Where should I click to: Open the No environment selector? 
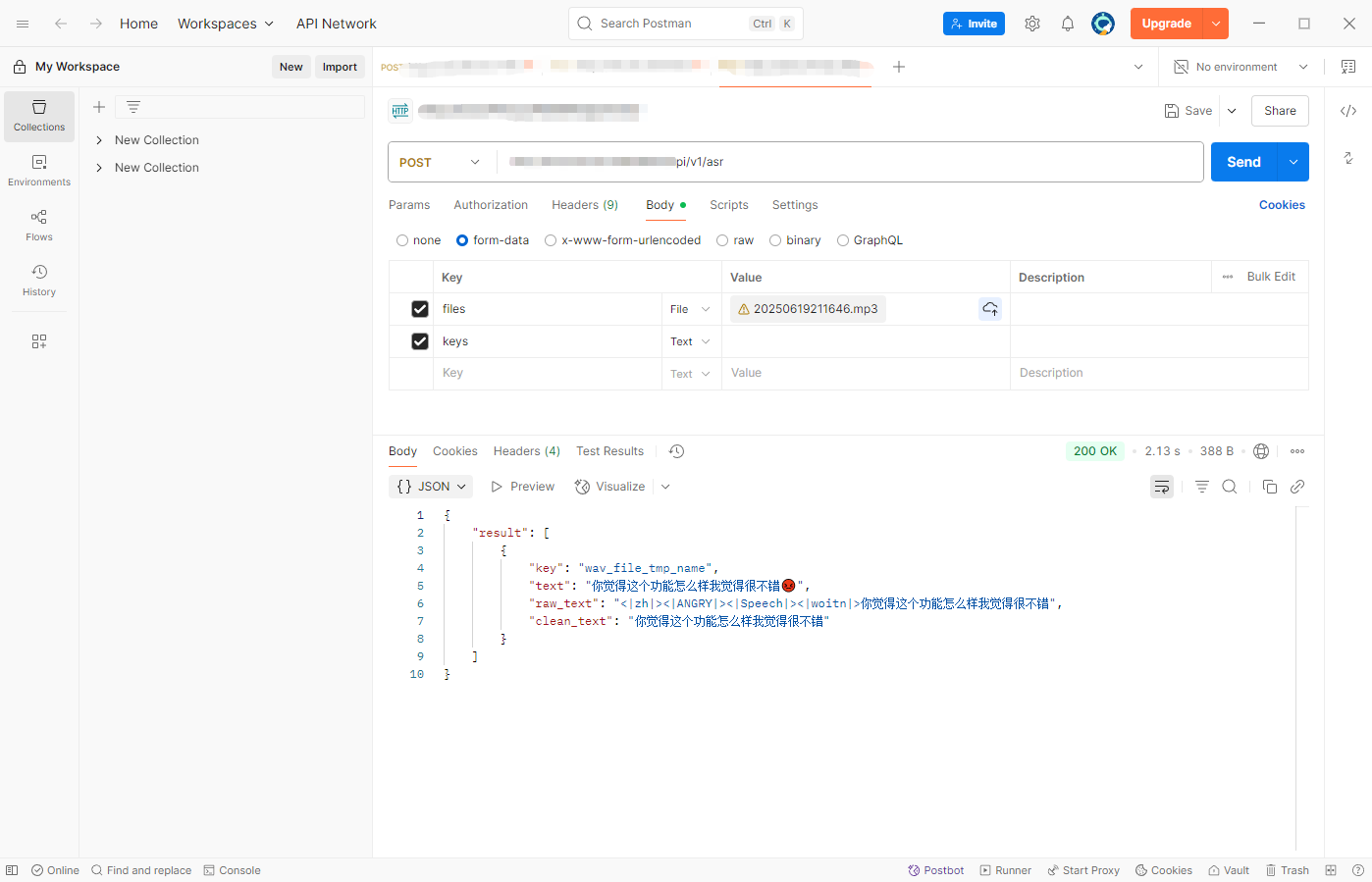[1240, 67]
